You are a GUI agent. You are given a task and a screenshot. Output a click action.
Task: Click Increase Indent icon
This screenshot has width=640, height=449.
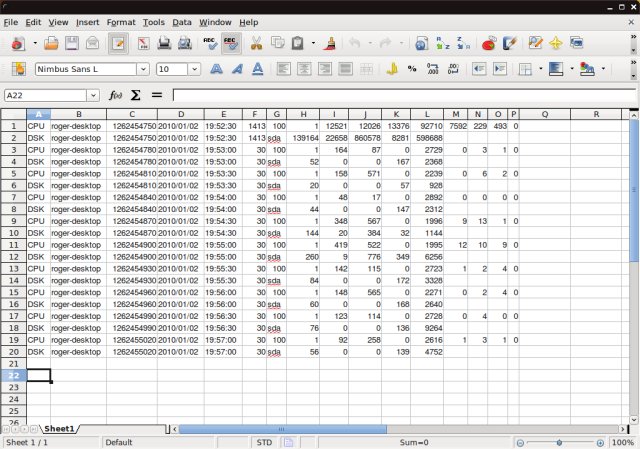pyautogui.click(x=500, y=69)
